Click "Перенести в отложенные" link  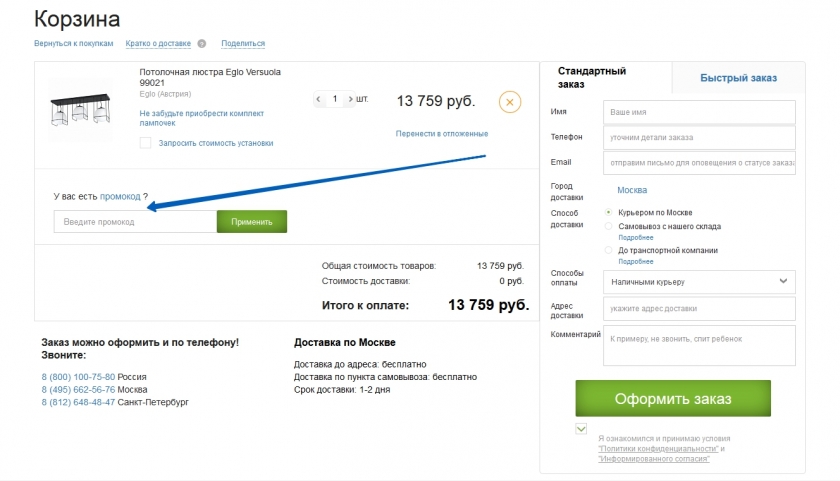point(441,133)
